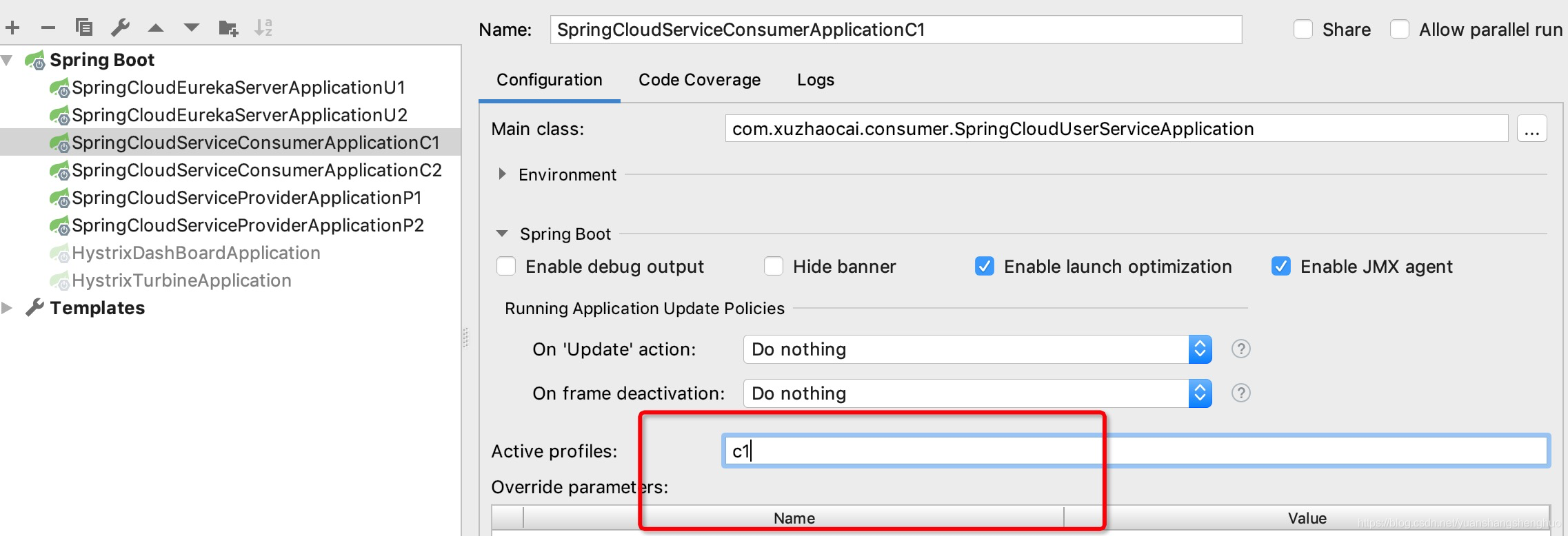The width and height of the screenshot is (1568, 536).
Task: Collapse the Spring Boot tree node
Action: pos(8,60)
